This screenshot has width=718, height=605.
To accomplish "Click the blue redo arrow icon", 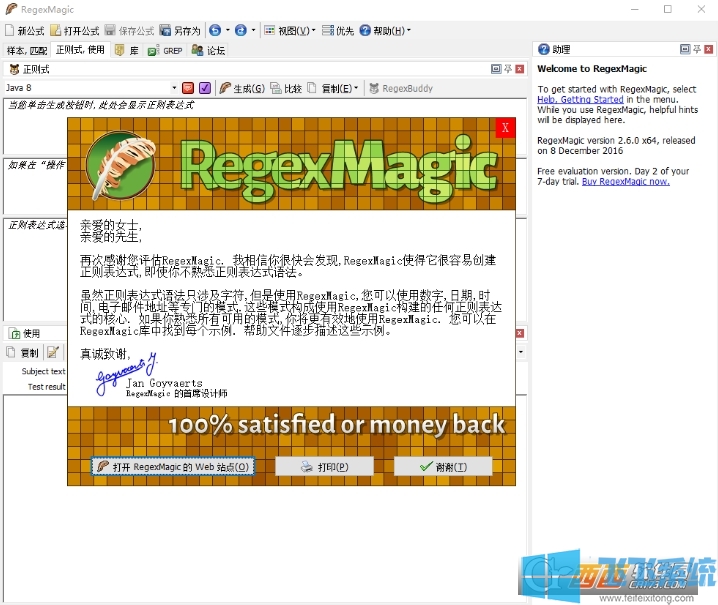I will click(240, 31).
